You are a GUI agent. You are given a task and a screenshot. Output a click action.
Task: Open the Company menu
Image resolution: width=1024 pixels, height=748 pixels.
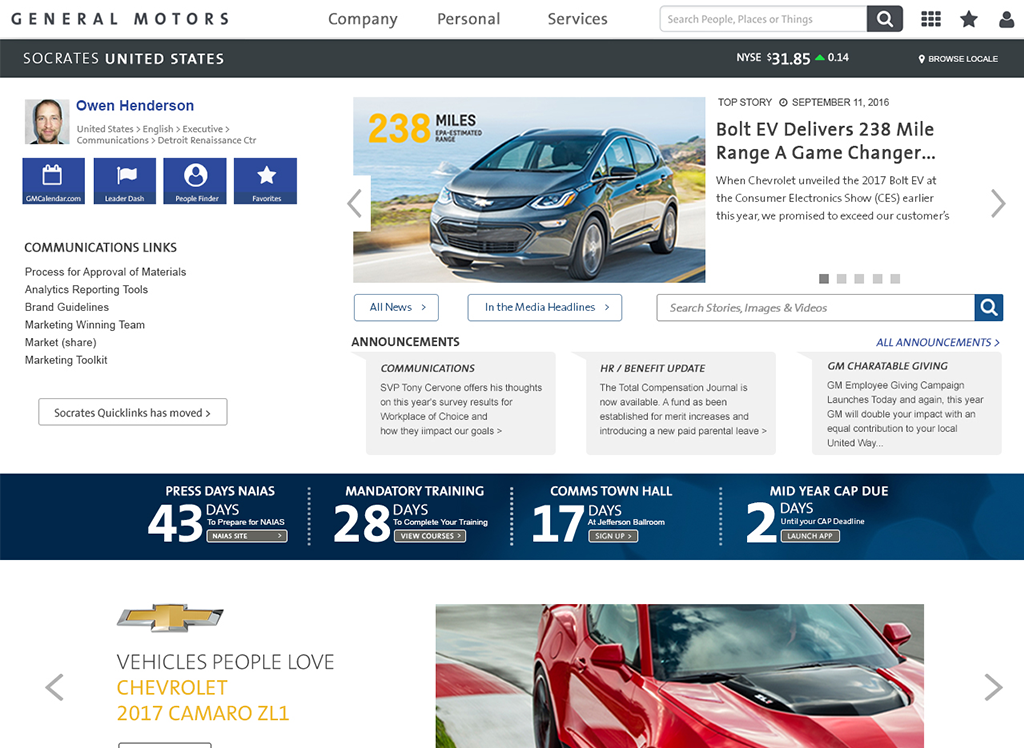click(x=362, y=20)
